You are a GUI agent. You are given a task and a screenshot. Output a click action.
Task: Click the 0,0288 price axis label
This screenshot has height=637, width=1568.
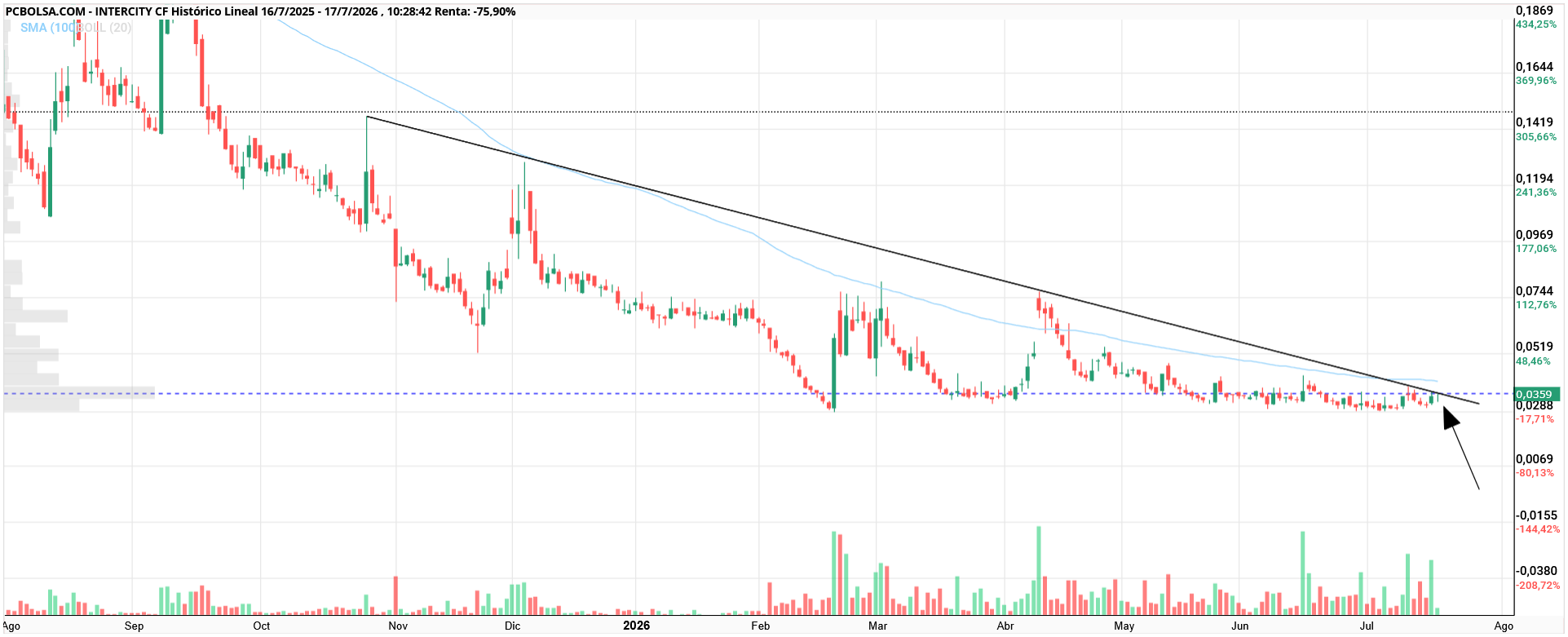click(x=1535, y=405)
